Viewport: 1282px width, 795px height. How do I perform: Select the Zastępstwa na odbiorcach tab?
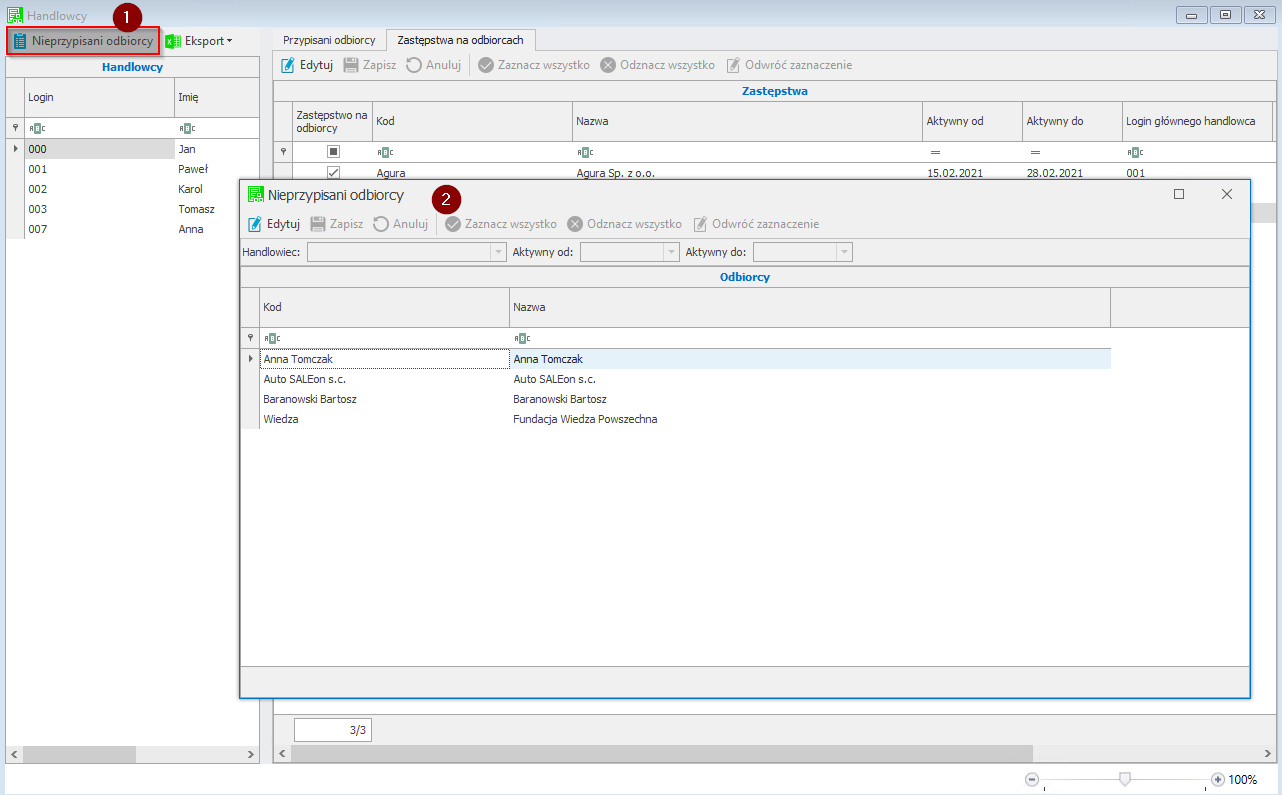[x=460, y=40]
